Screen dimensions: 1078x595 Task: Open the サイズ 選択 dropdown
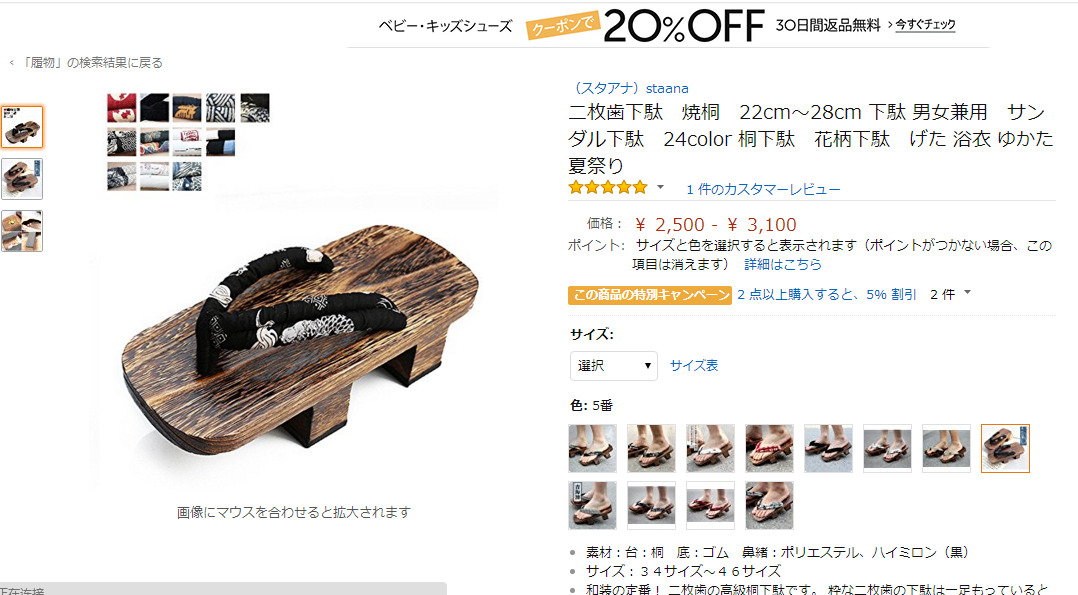[613, 366]
